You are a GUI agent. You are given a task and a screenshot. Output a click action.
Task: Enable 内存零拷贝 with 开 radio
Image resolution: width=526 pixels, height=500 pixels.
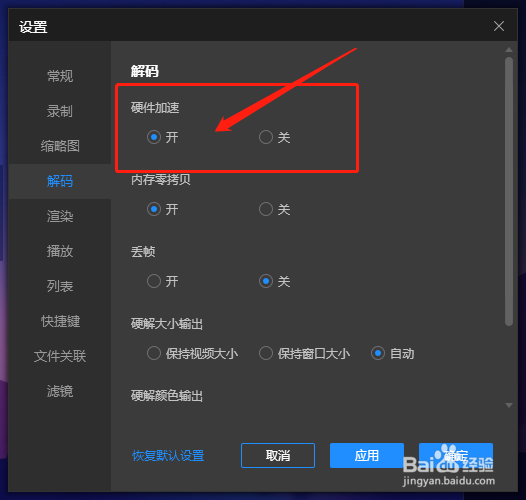click(154, 209)
